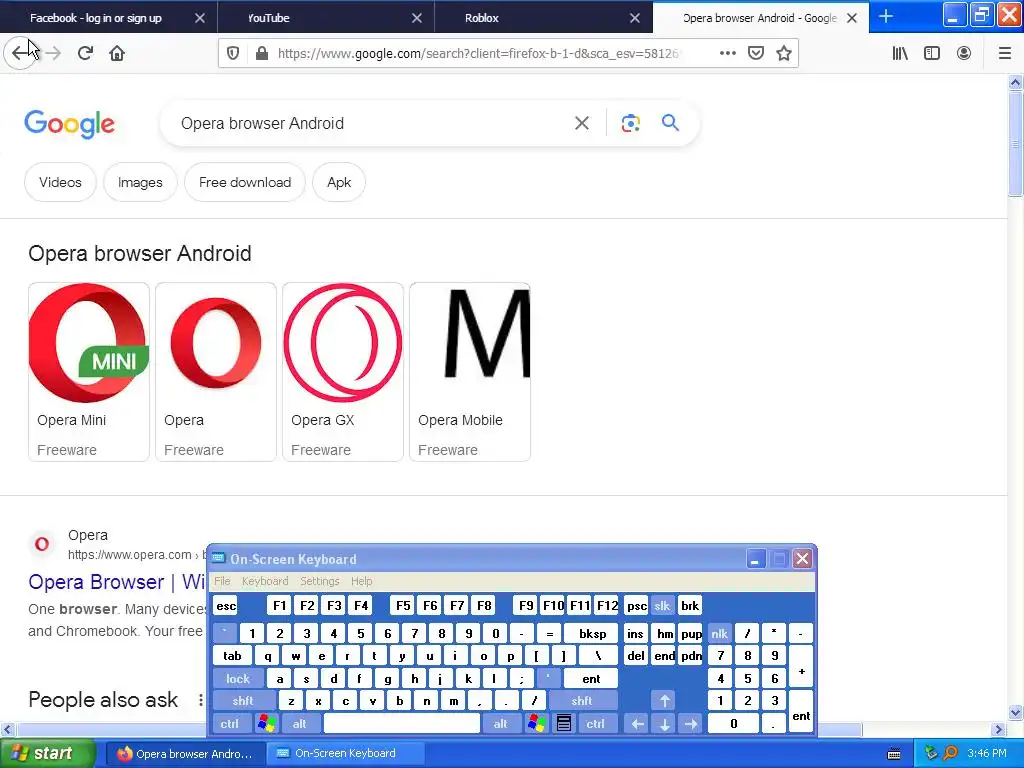Filter results by Images chip
1024x768 pixels.
140,182
